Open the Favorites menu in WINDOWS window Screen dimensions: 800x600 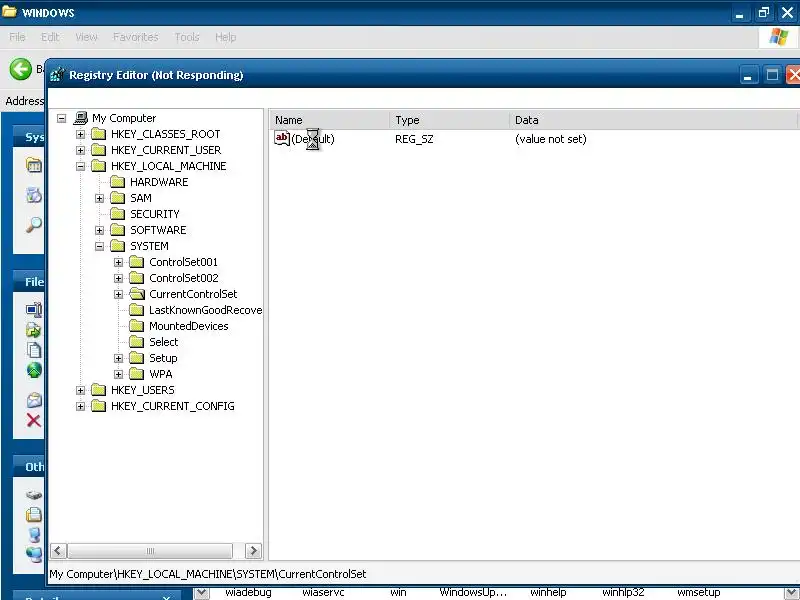[x=136, y=37]
